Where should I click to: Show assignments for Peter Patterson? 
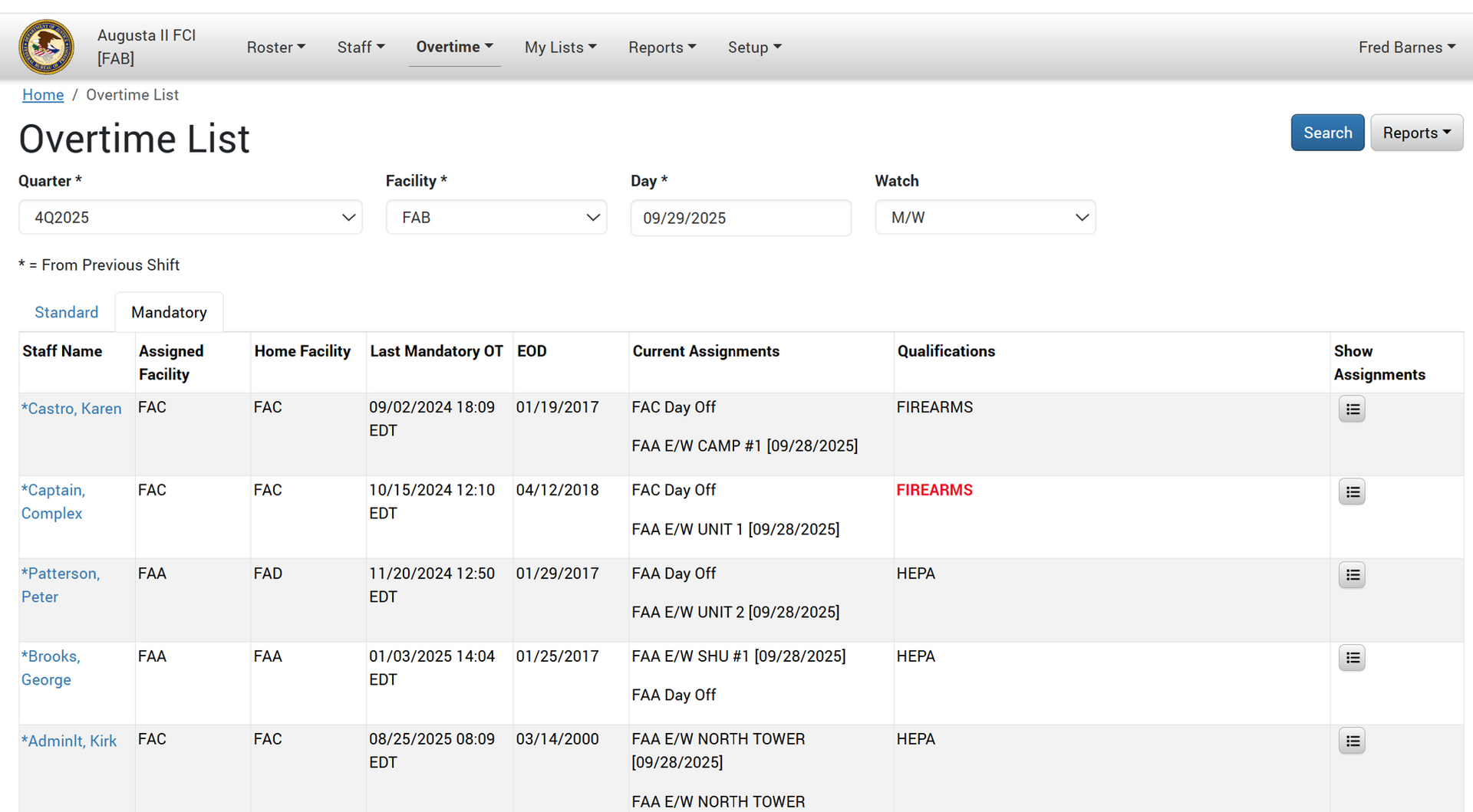point(1351,575)
